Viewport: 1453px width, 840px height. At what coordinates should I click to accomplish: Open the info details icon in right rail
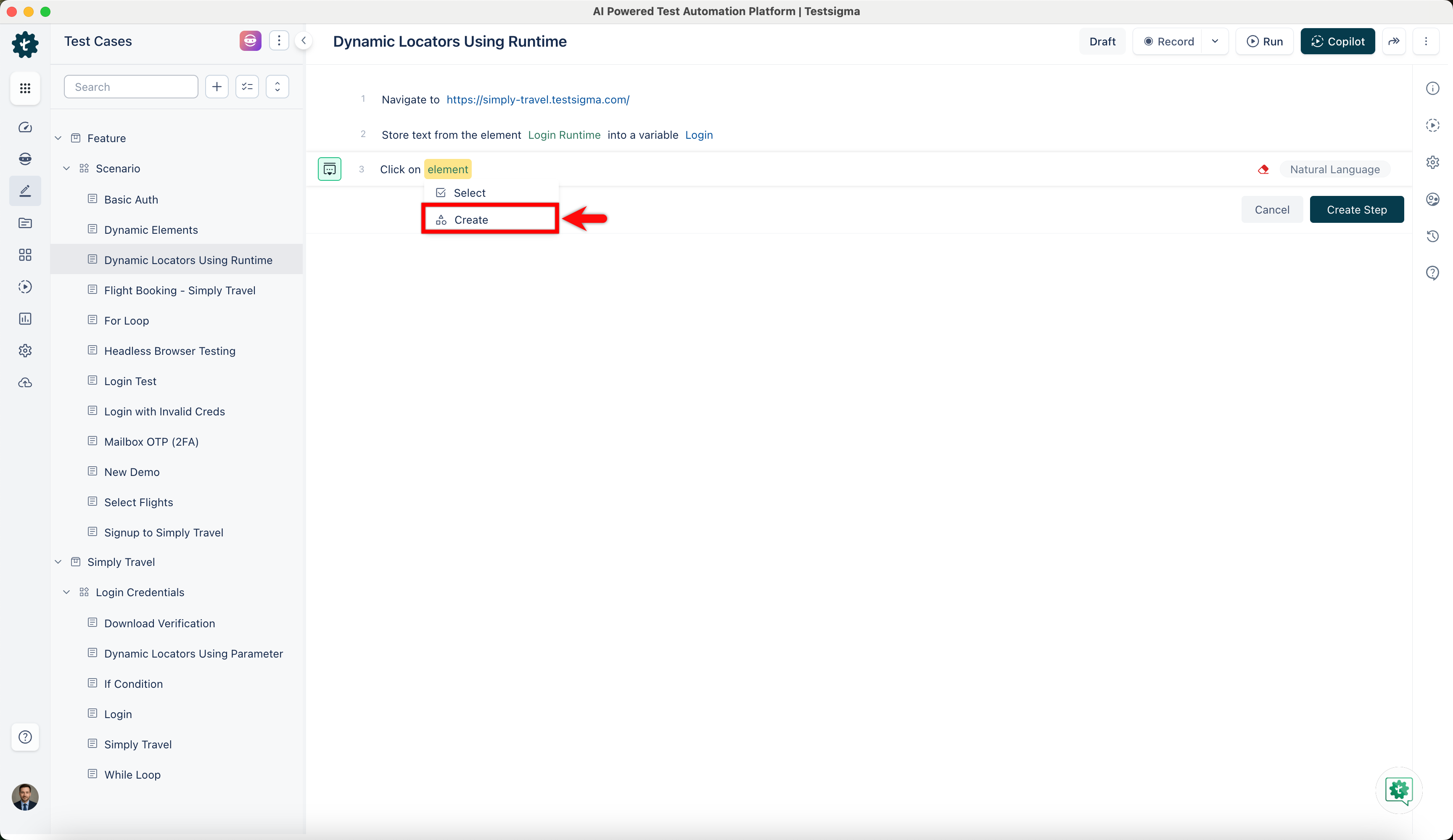tap(1432, 88)
